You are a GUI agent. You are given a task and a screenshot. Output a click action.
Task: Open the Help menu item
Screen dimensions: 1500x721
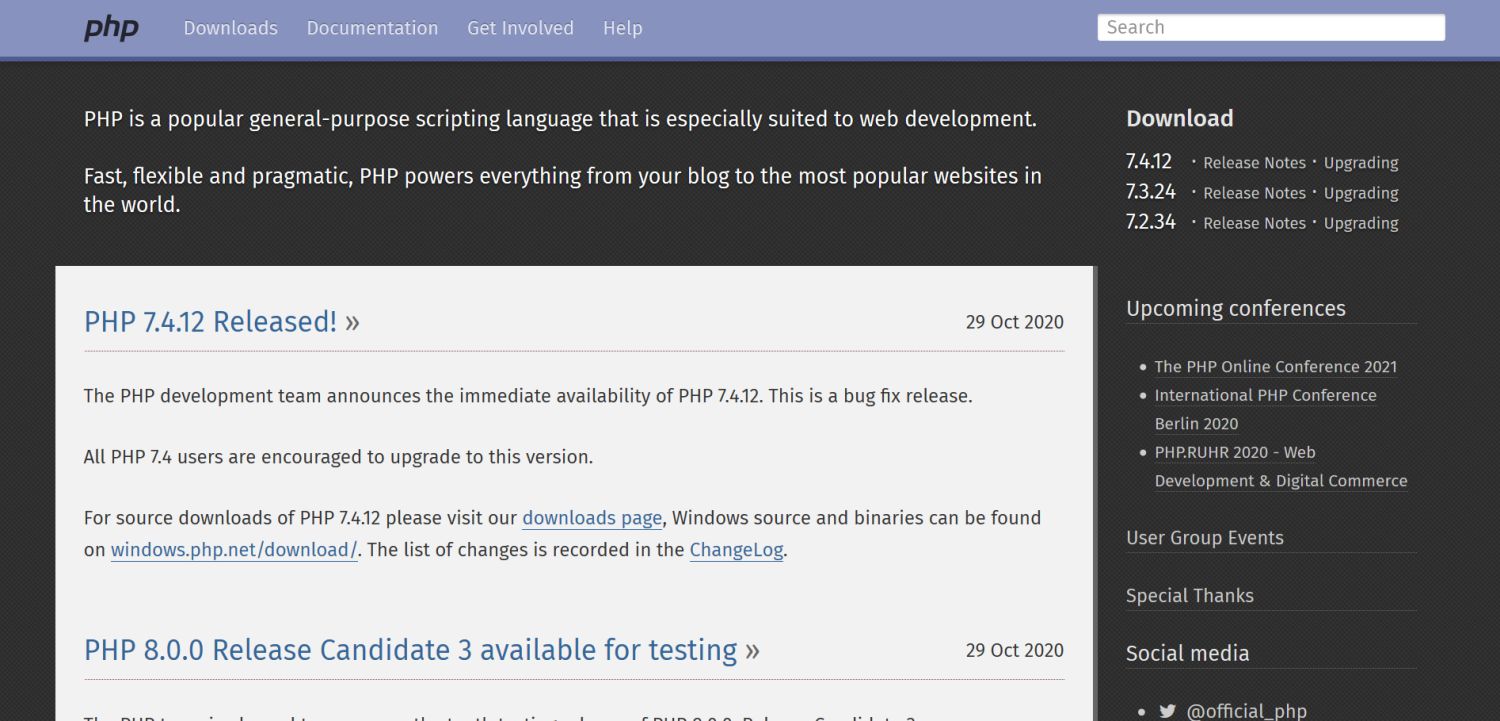click(622, 28)
